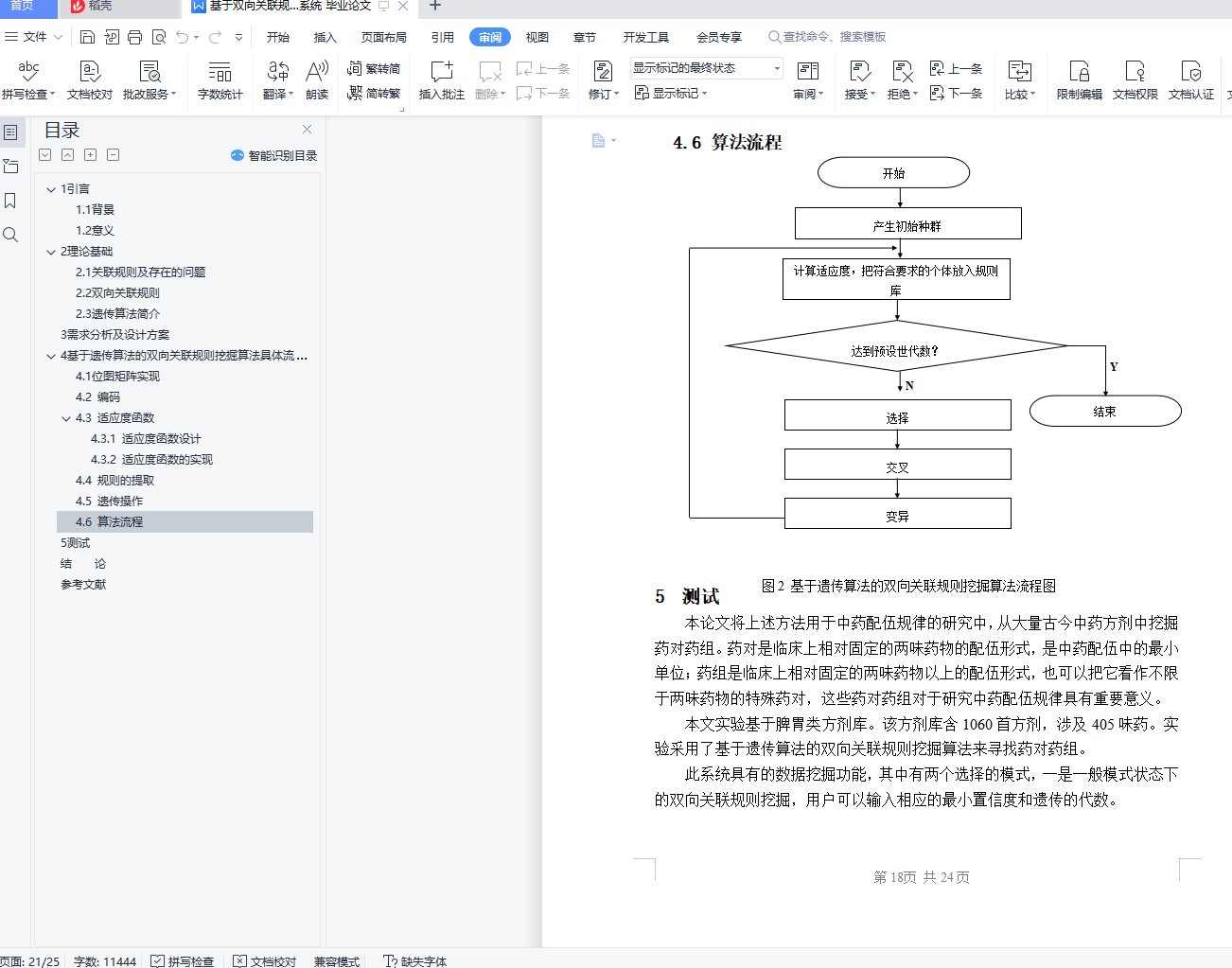Open the 显示标记的最终状态 combo box
The height and width of the screenshot is (968, 1232).
707,68
